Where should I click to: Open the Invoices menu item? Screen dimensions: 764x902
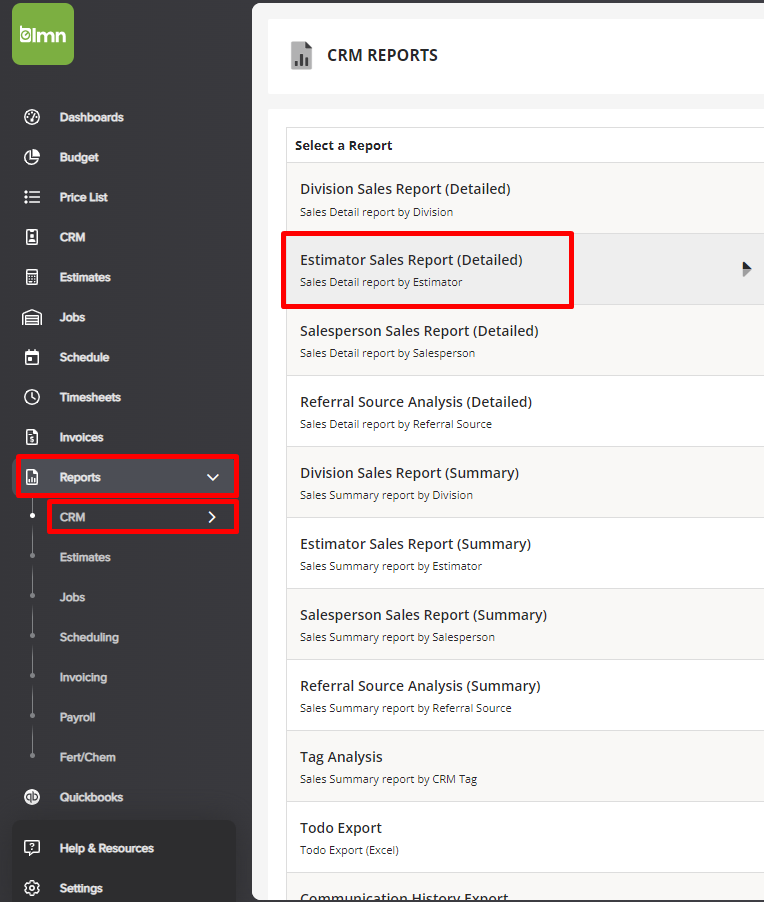point(81,437)
